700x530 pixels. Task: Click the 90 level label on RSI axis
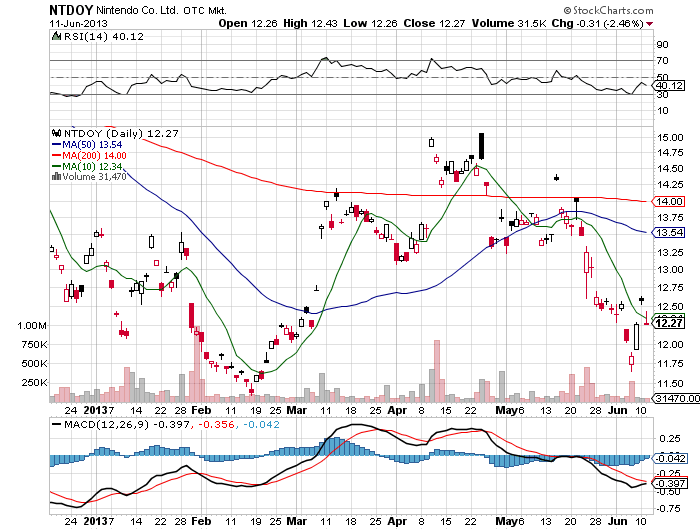click(x=662, y=44)
